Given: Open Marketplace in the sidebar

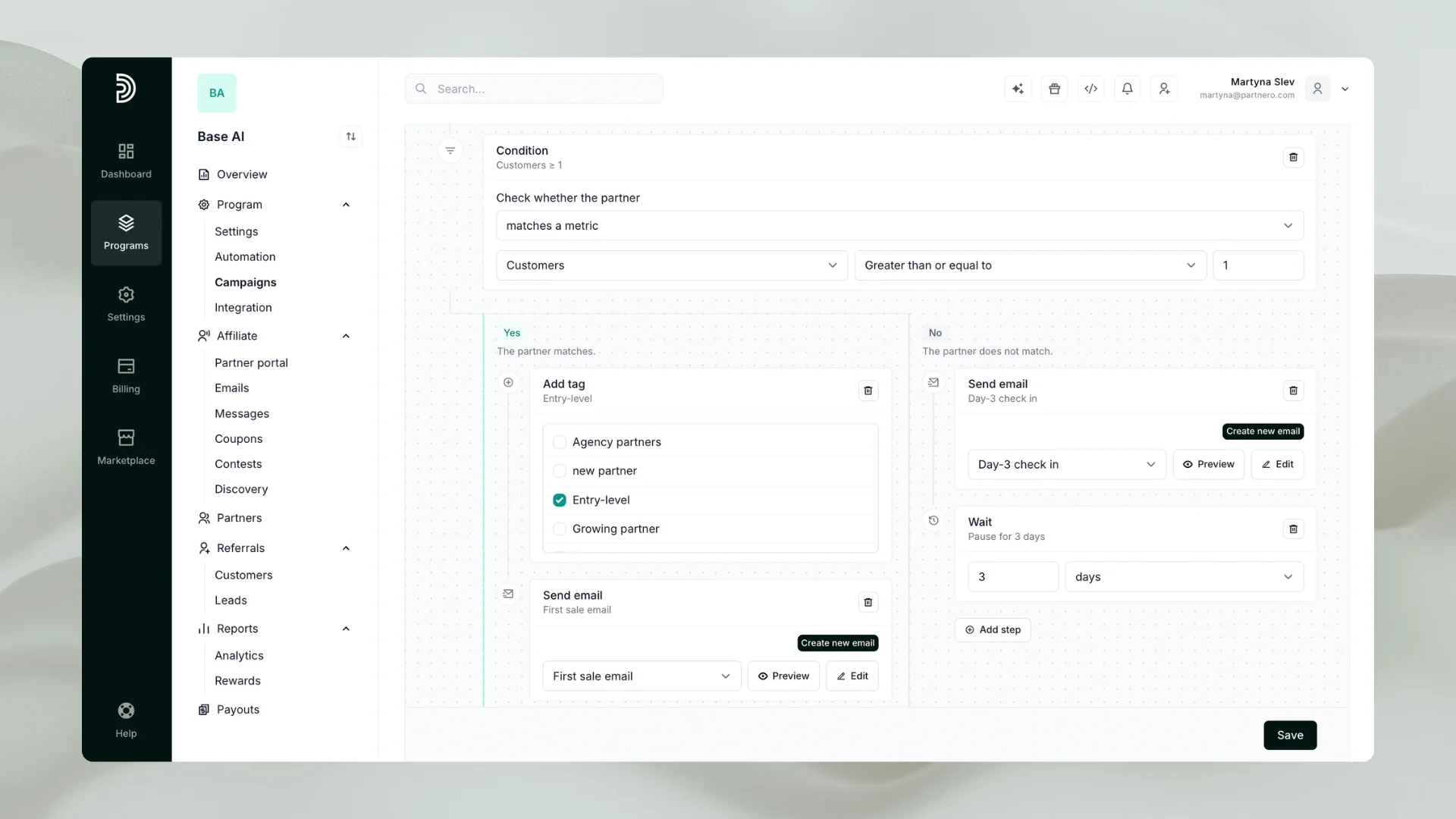Looking at the screenshot, I should click(126, 447).
